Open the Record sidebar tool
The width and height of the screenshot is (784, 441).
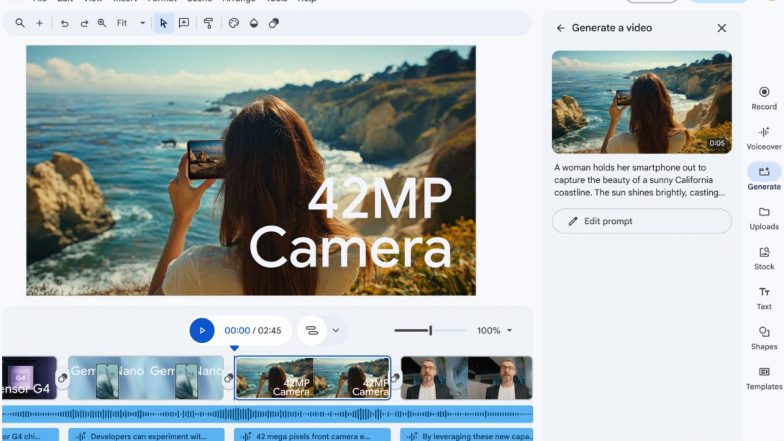pyautogui.click(x=764, y=98)
